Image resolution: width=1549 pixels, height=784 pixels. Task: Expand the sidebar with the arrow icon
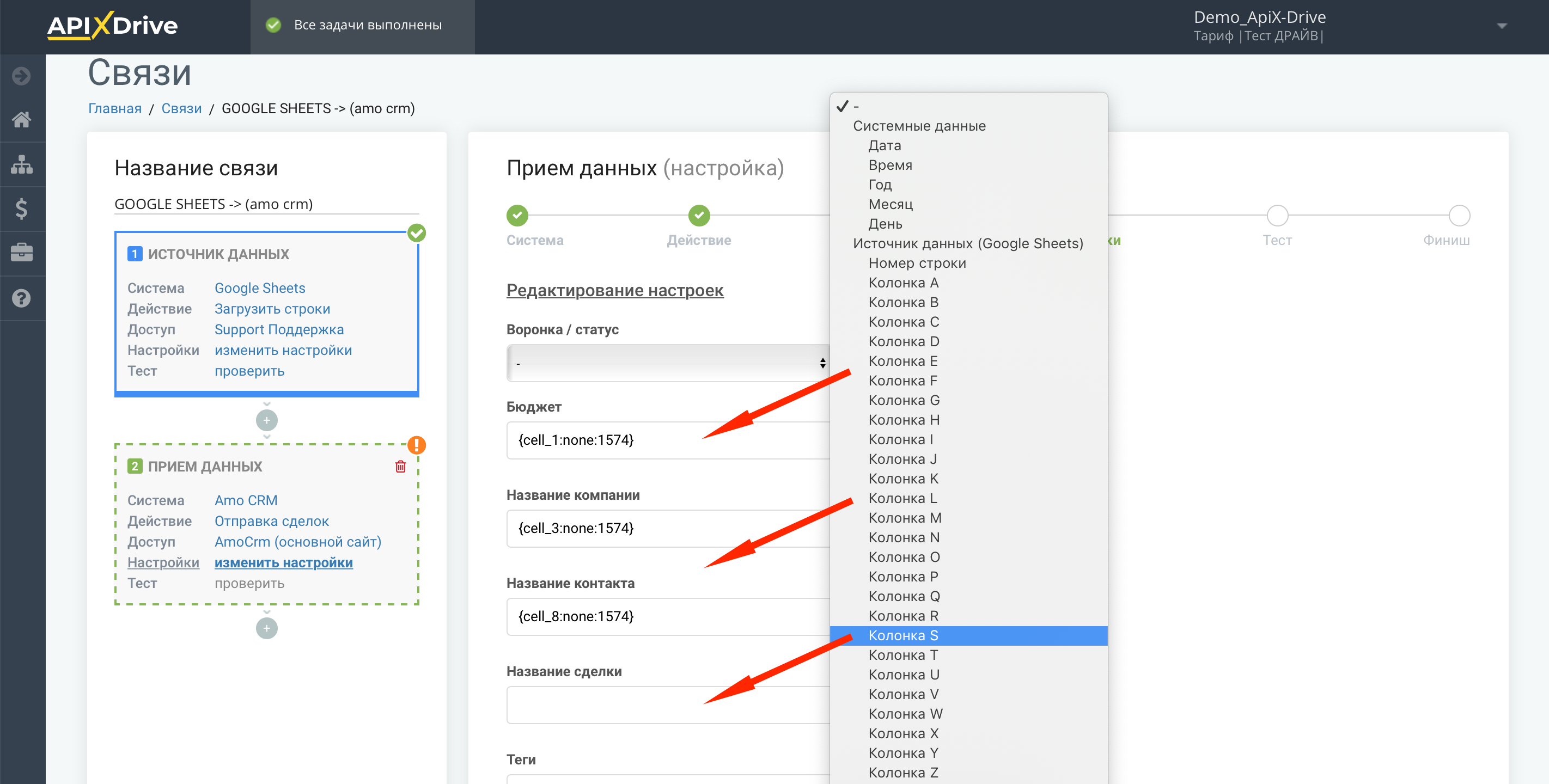point(22,76)
